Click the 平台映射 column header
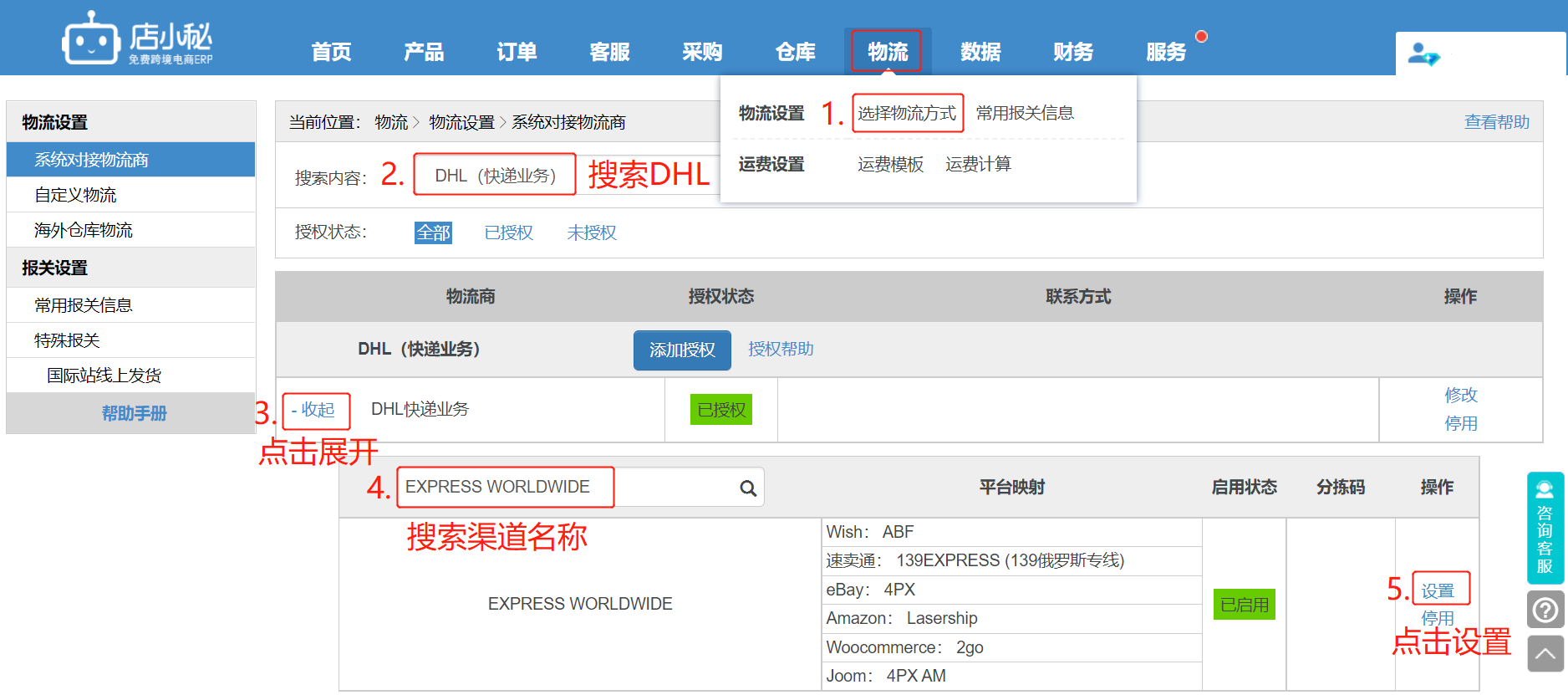 pos(1011,488)
